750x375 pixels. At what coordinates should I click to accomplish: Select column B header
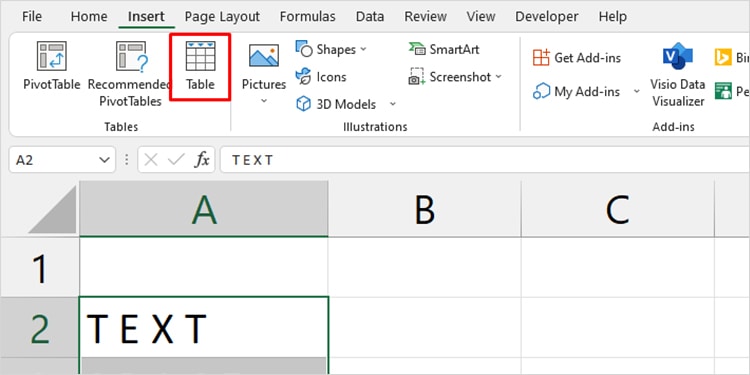tap(425, 209)
